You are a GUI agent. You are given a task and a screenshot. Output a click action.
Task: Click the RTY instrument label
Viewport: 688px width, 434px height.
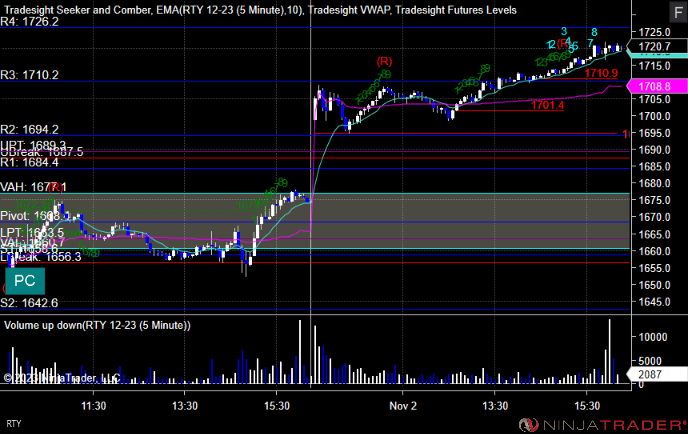[x=14, y=424]
